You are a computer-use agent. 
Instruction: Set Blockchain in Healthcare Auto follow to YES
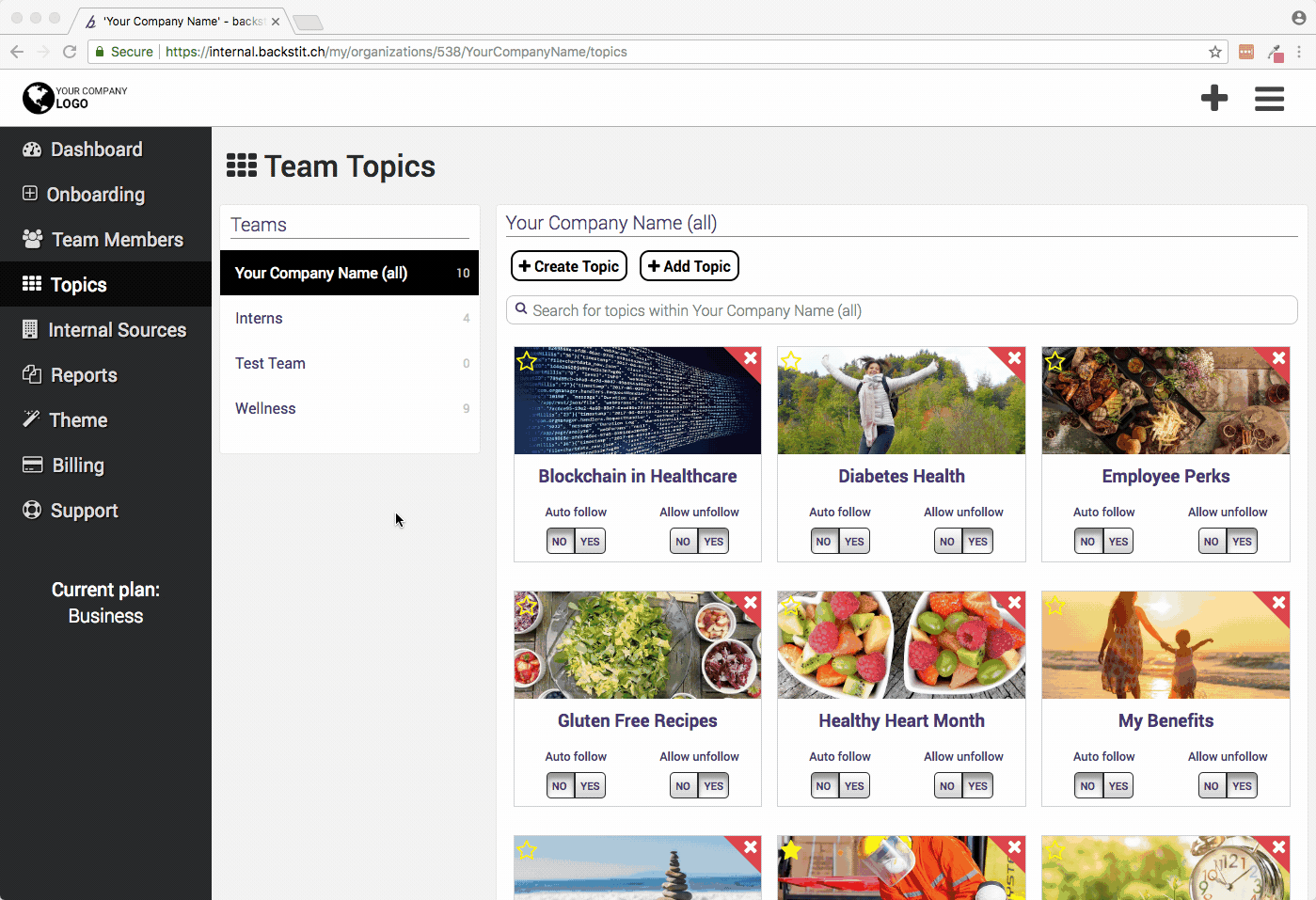tap(590, 541)
